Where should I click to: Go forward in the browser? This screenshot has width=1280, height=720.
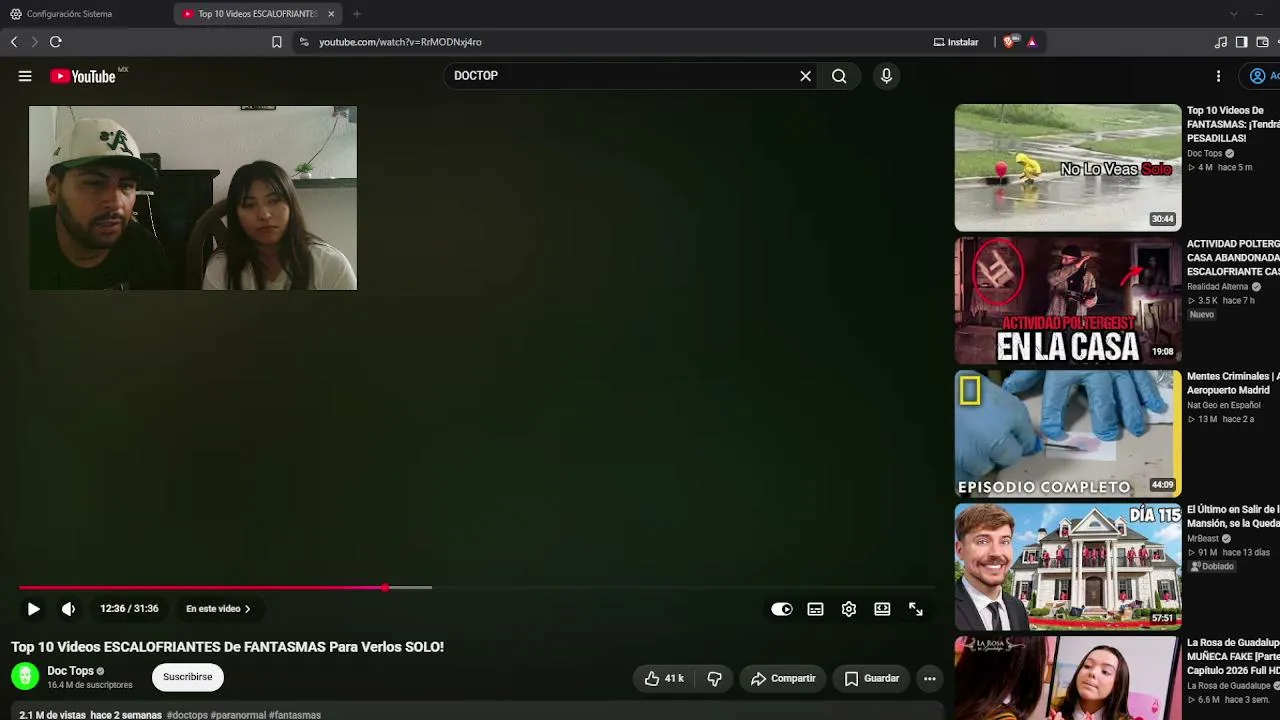point(34,42)
